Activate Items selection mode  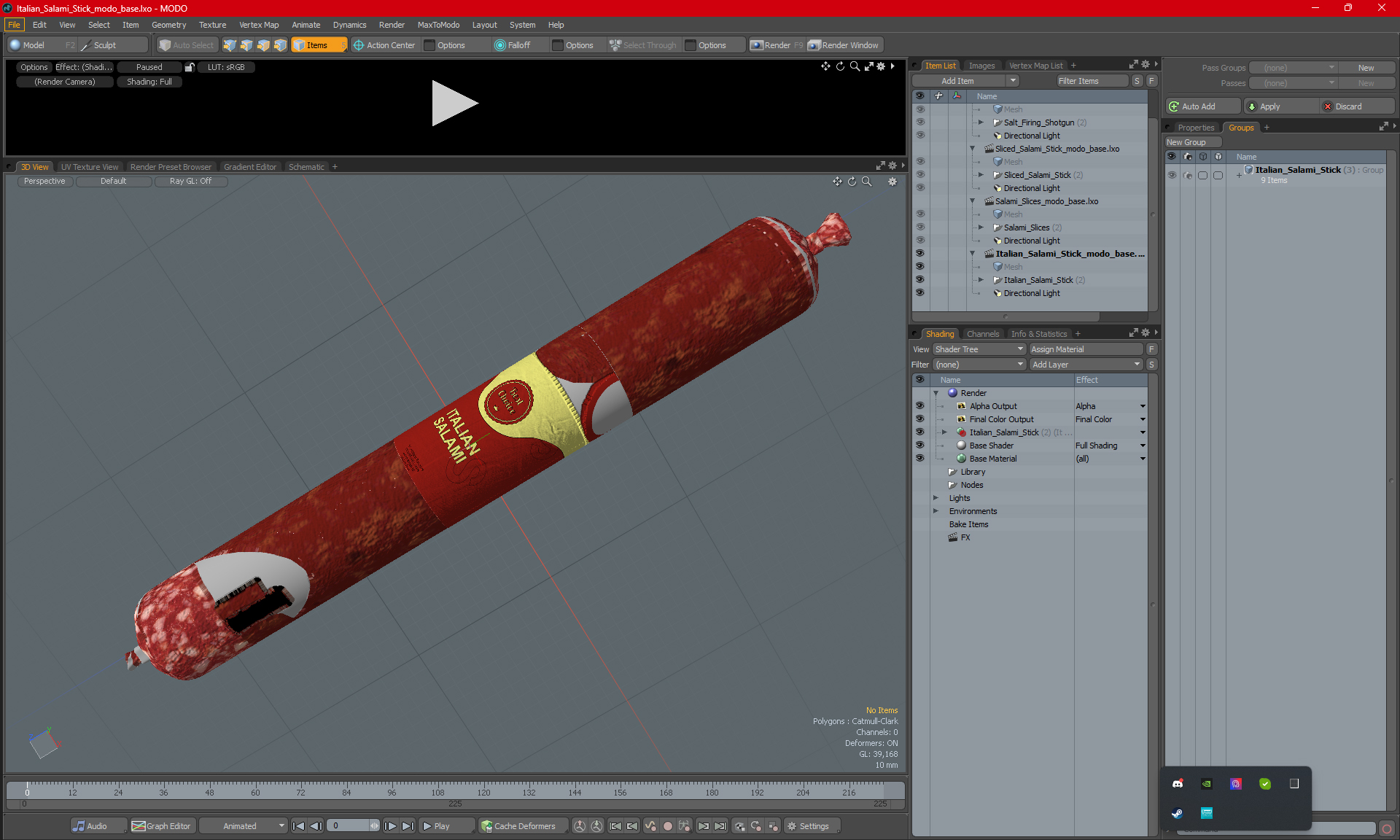point(319,45)
